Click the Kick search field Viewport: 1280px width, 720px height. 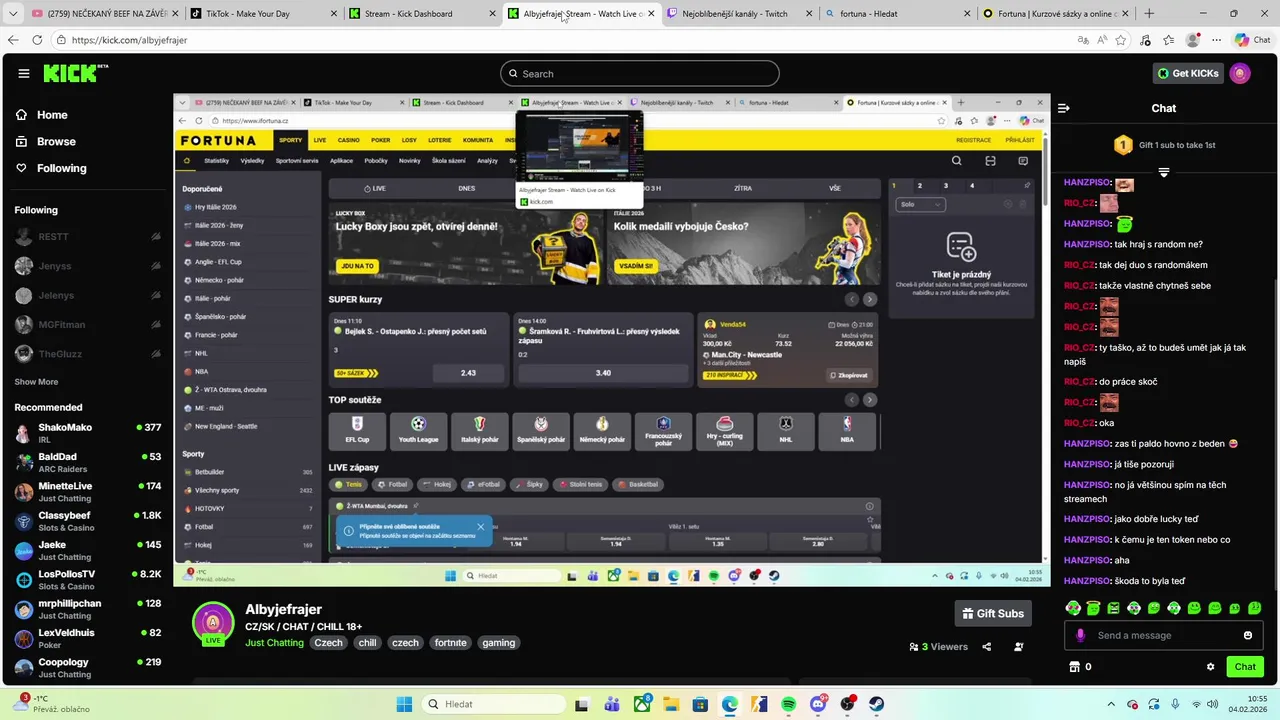click(640, 73)
